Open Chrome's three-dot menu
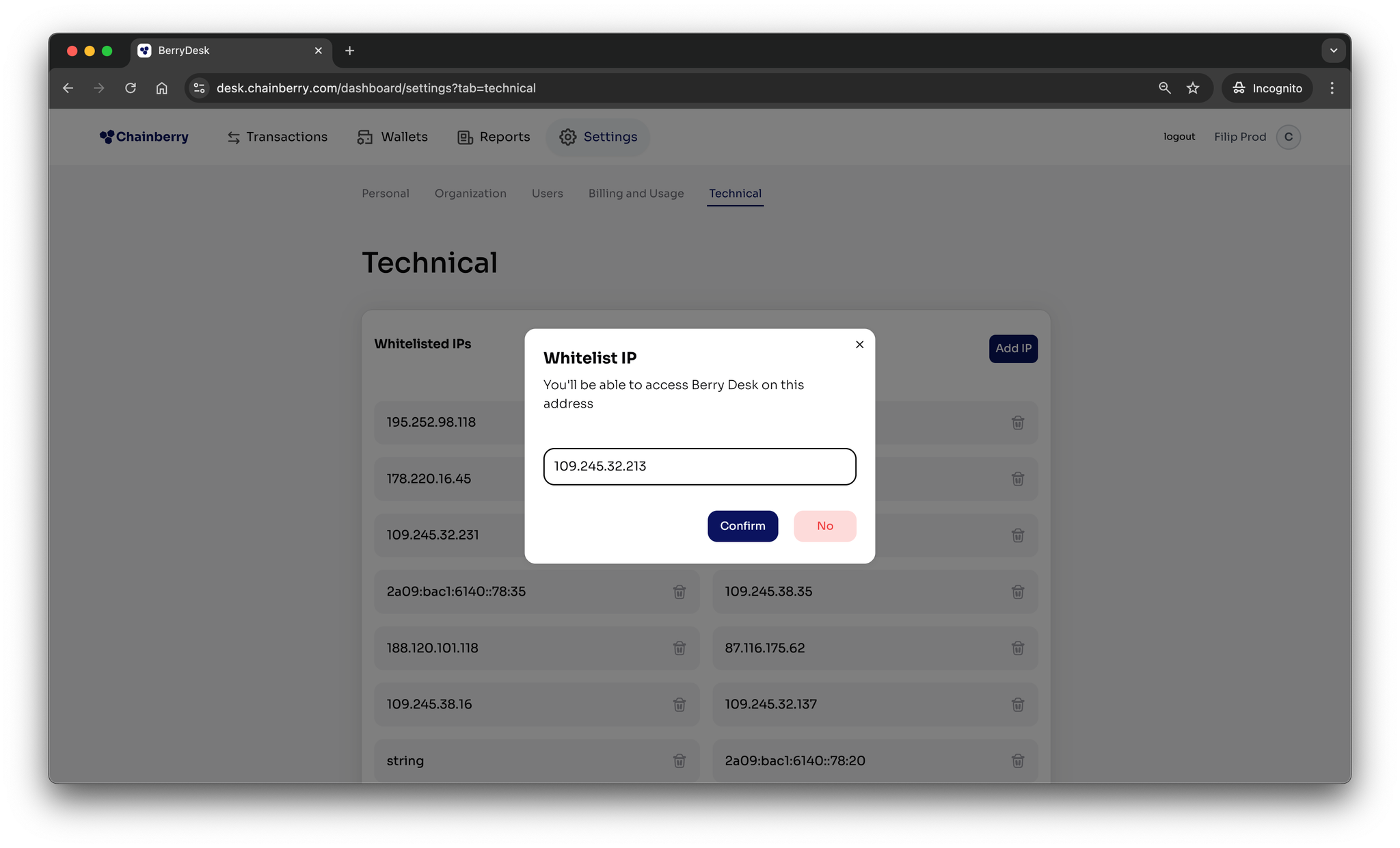 1331,88
